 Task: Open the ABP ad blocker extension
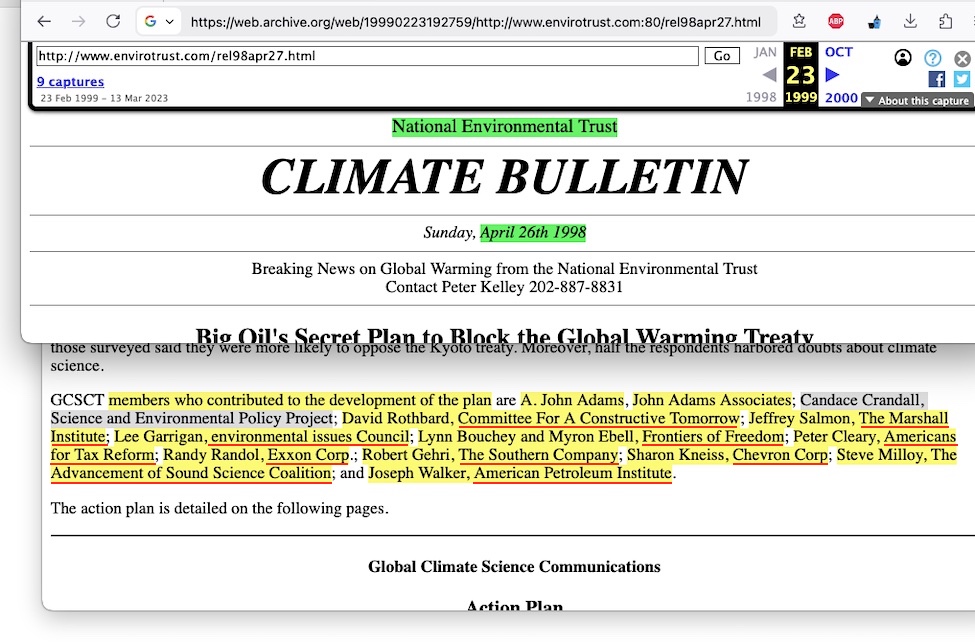click(836, 21)
